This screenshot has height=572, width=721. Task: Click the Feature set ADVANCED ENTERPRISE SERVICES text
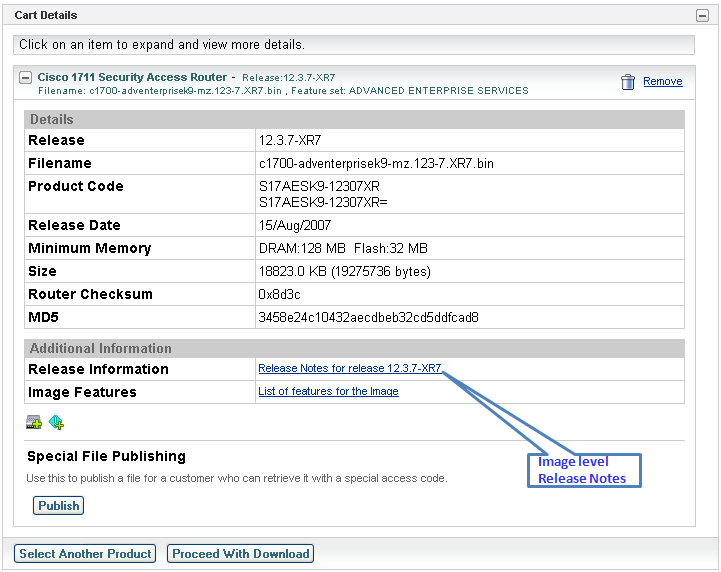pos(410,91)
